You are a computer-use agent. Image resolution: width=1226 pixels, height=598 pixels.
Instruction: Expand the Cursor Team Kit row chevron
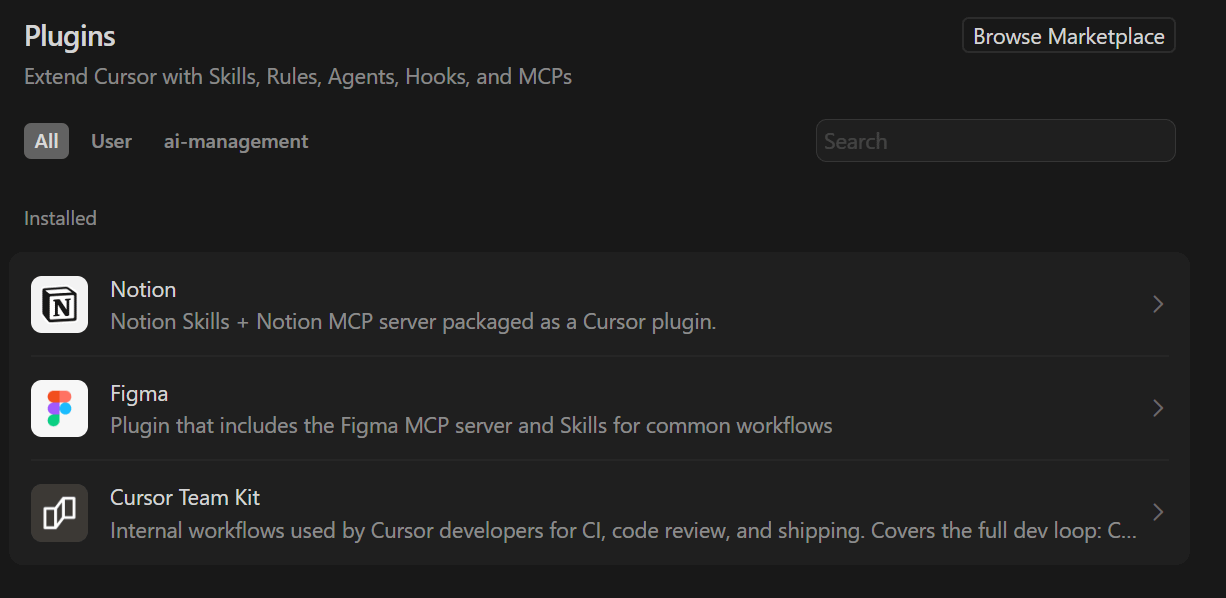1158,512
